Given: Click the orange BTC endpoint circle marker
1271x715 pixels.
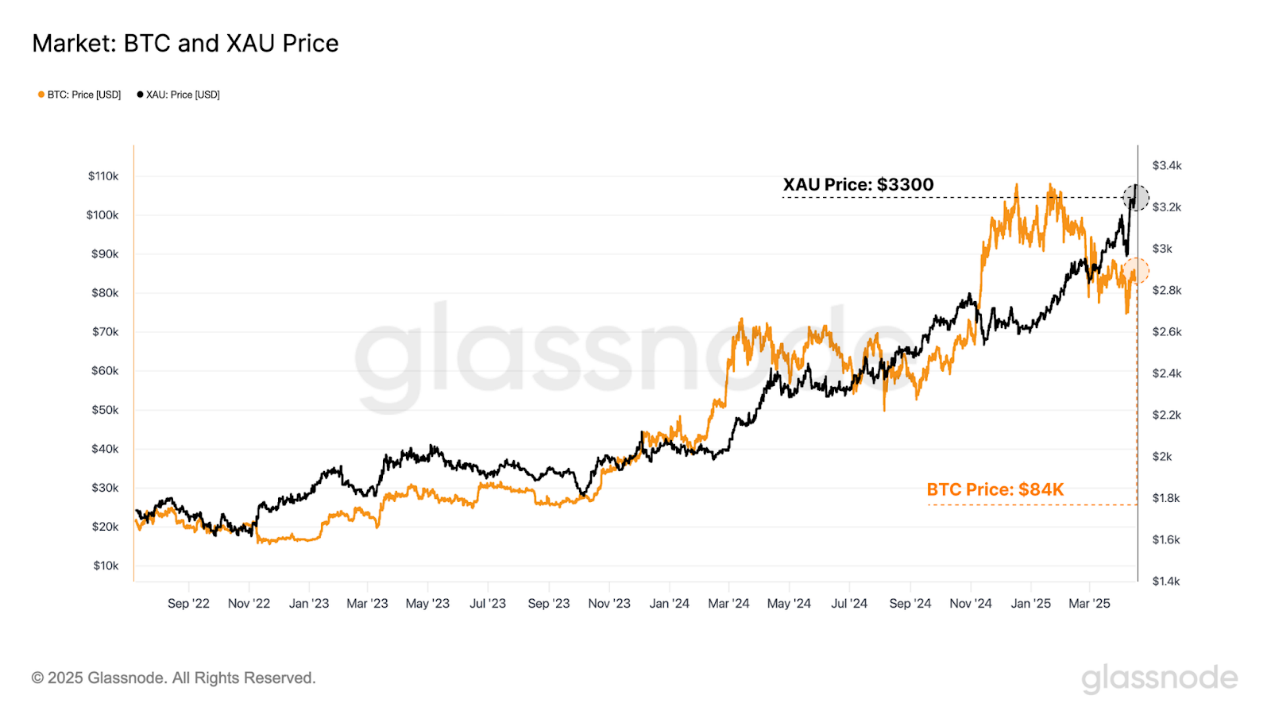Looking at the screenshot, I should tap(1136, 270).
